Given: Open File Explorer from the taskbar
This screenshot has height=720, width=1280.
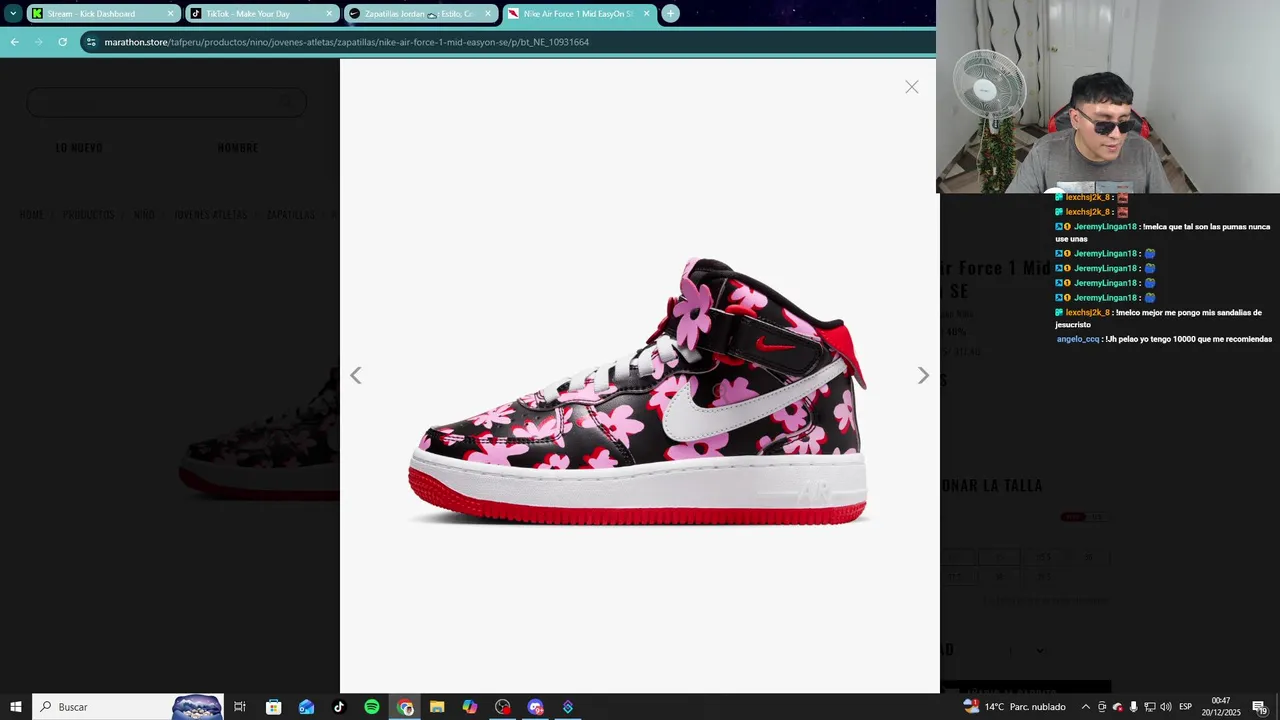Looking at the screenshot, I should 437,707.
